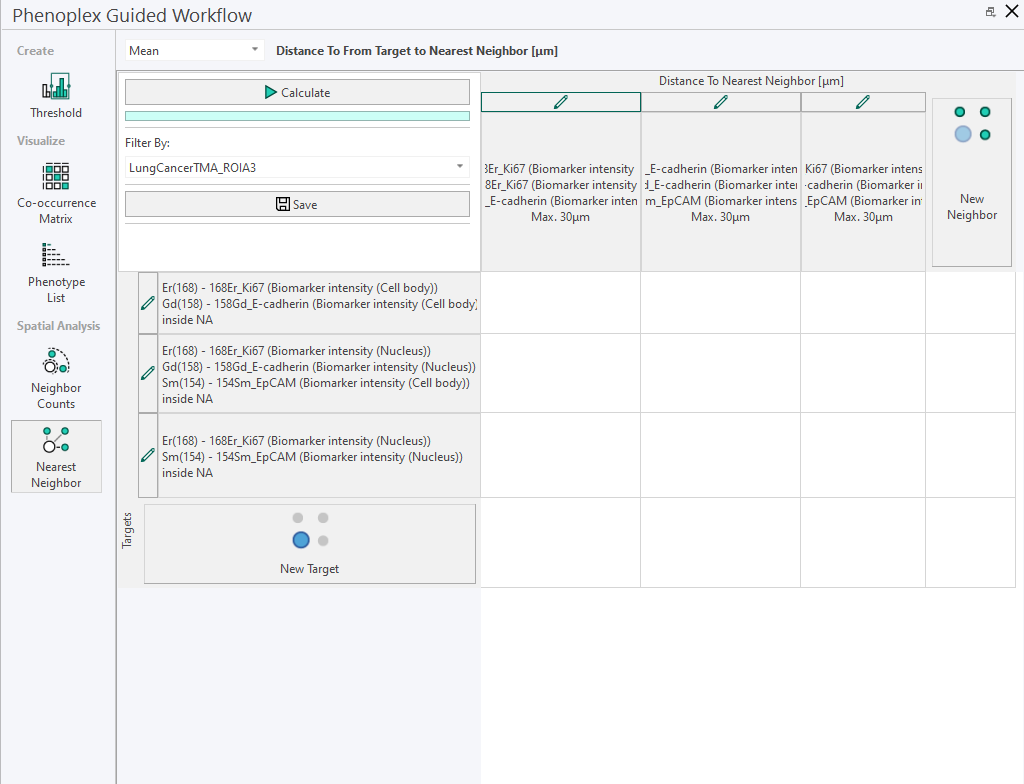This screenshot has width=1024, height=784.
Task: Save the nearest neighbor results
Action: pos(297,204)
